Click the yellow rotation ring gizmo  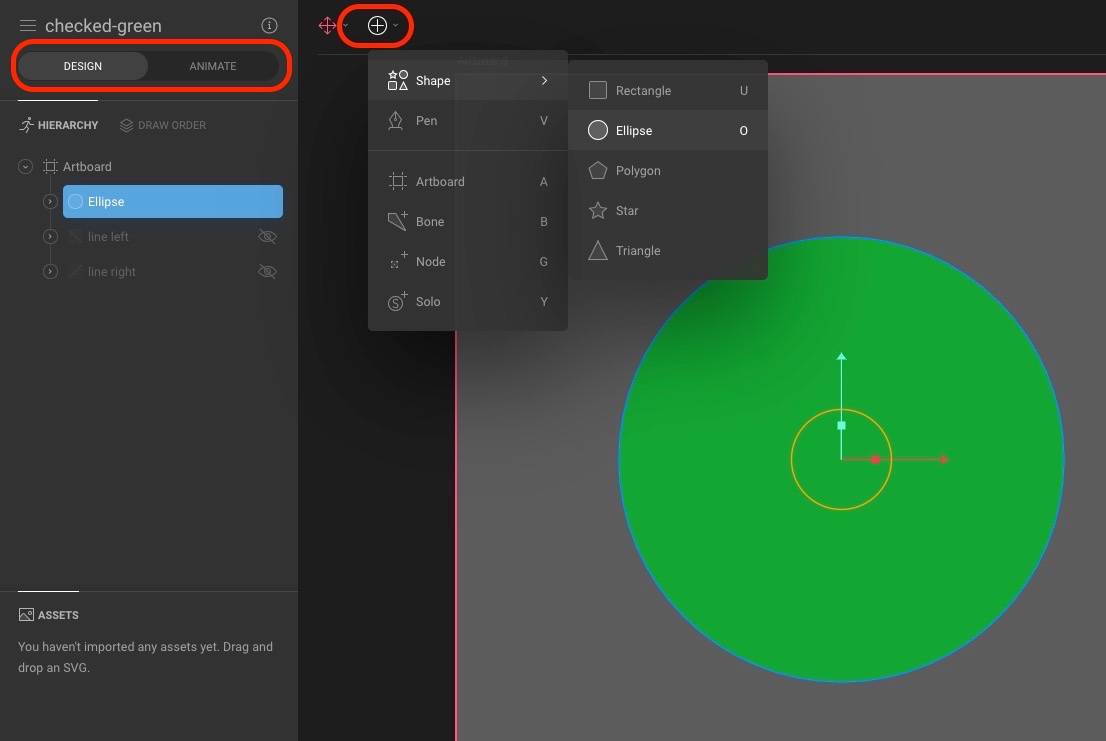pyautogui.click(x=841, y=460)
